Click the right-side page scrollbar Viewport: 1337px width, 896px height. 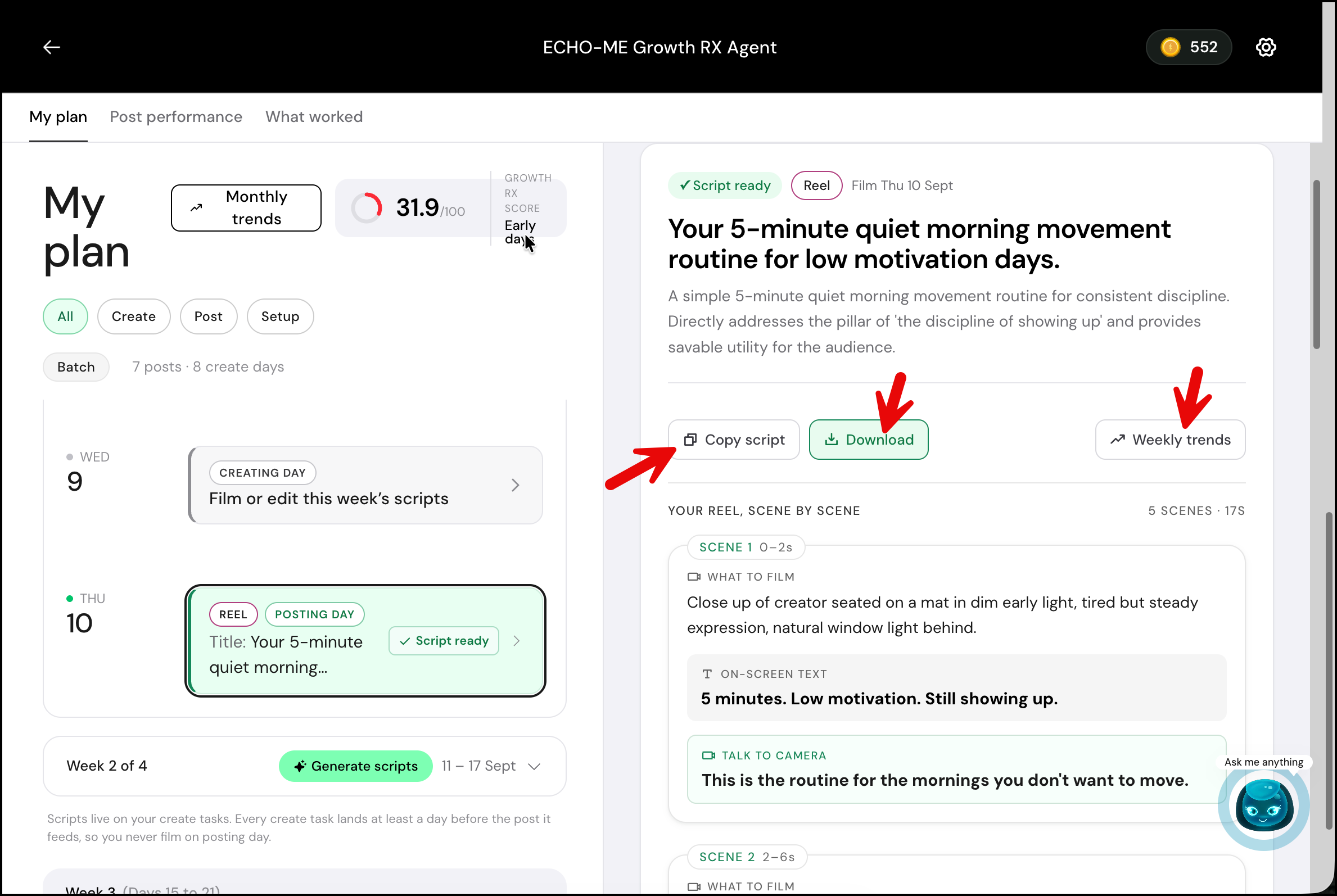coord(1316,264)
